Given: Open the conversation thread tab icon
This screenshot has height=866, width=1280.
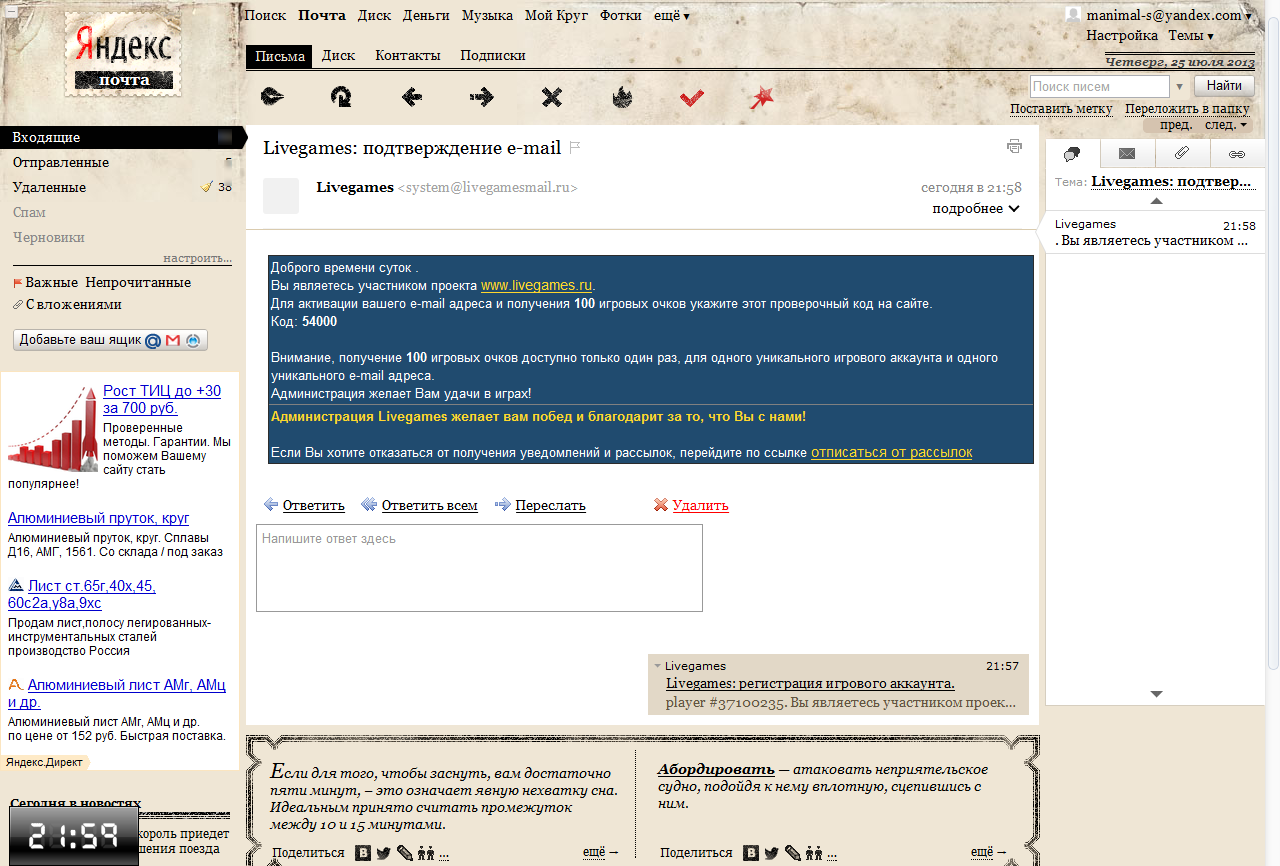Looking at the screenshot, I should 1072,154.
